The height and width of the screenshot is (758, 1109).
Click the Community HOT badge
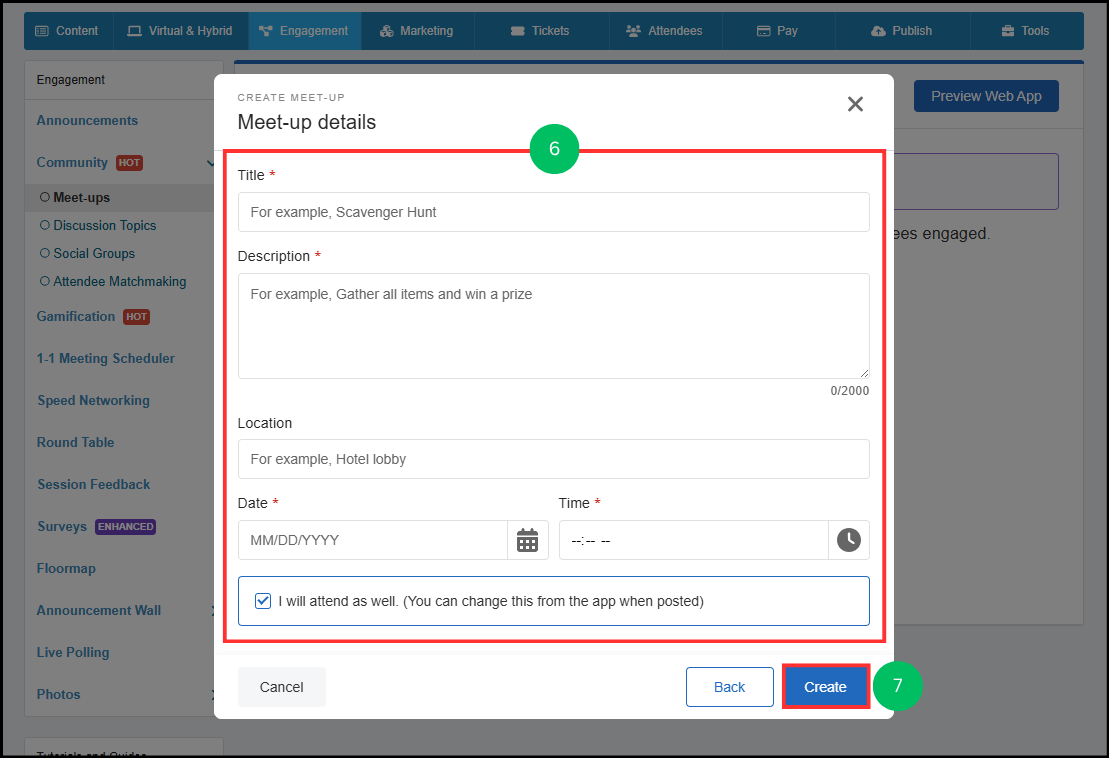pos(129,163)
